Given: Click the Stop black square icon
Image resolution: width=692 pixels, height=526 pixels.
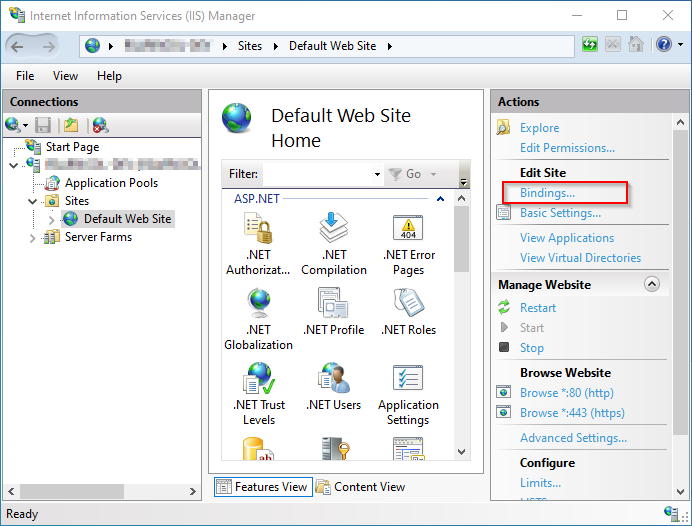Looking at the screenshot, I should [504, 347].
